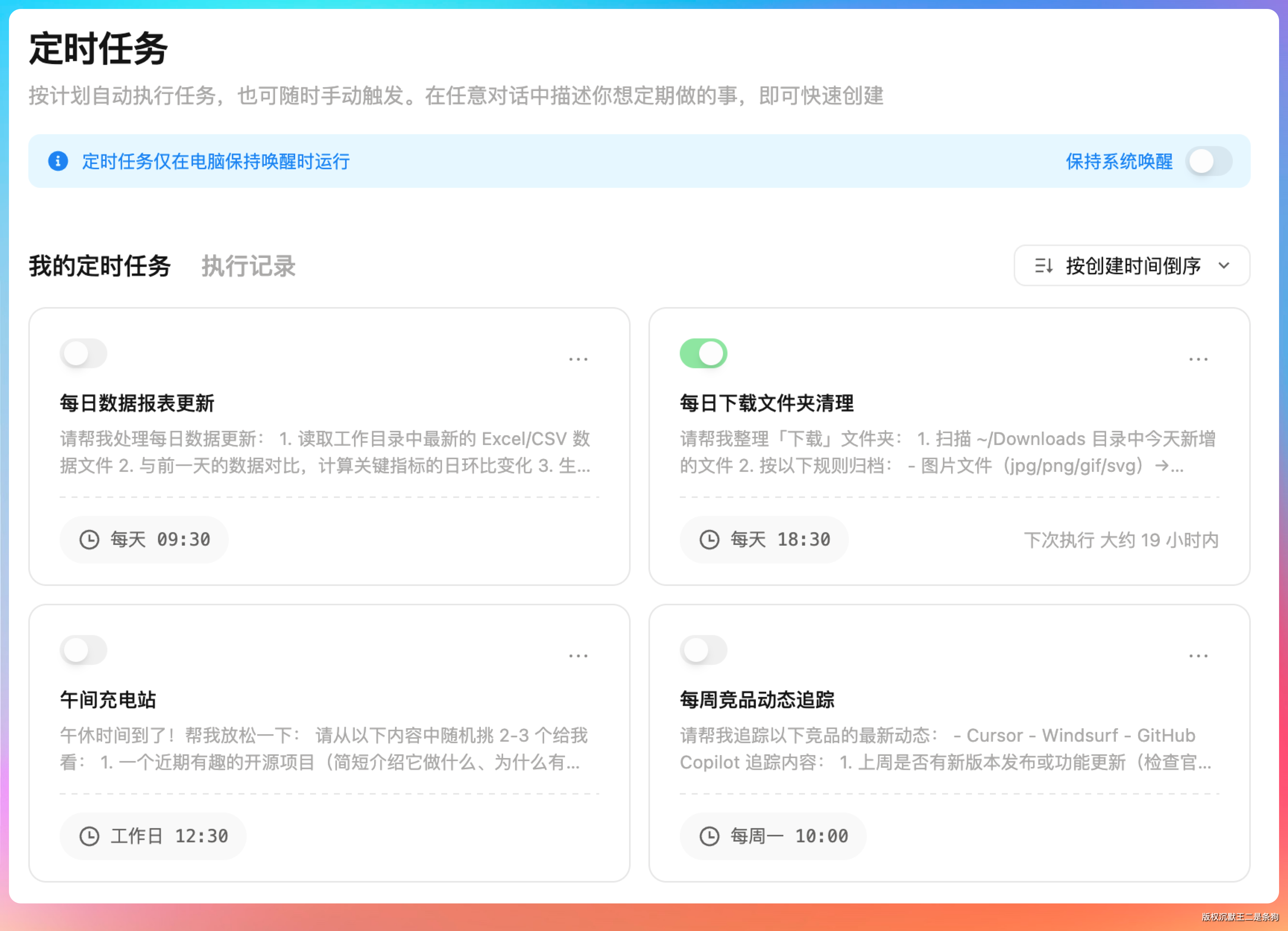Click the 每天 18:30 schedule pill
The height and width of the screenshot is (931, 1288).
click(764, 540)
